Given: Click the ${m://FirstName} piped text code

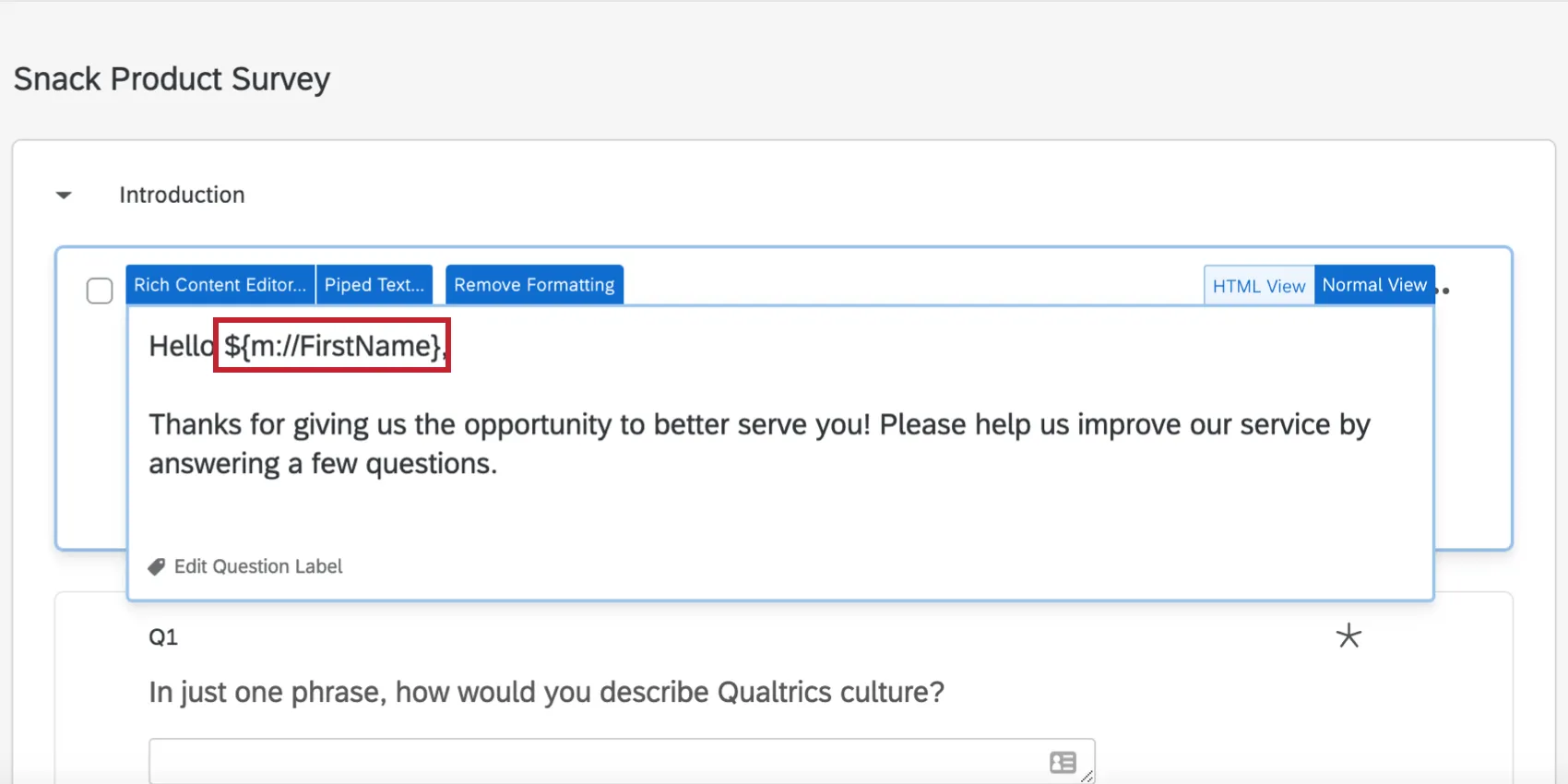Looking at the screenshot, I should tap(332, 346).
